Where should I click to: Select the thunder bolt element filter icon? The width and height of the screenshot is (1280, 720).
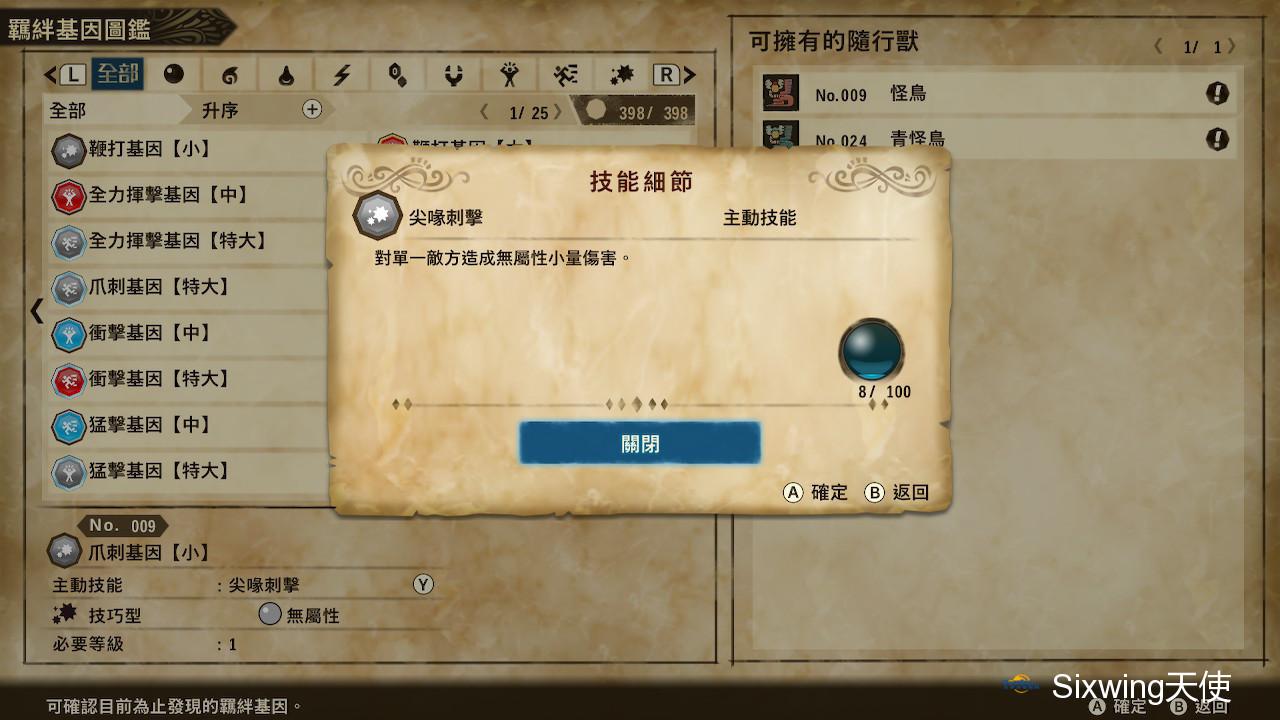pyautogui.click(x=342, y=75)
